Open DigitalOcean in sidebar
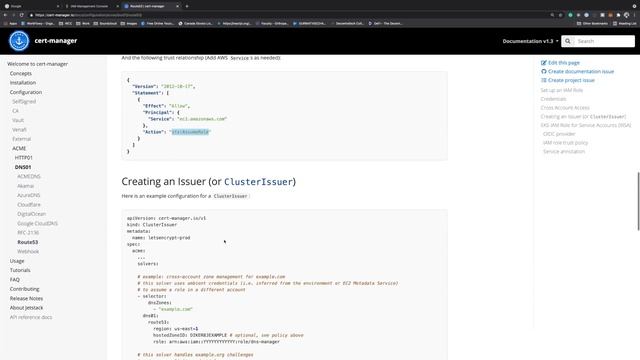 point(31,214)
